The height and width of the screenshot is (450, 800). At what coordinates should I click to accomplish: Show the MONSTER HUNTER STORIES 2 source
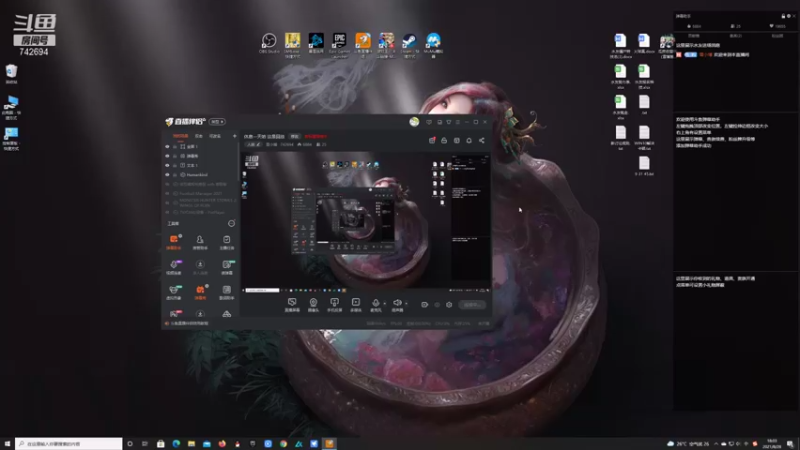click(167, 203)
